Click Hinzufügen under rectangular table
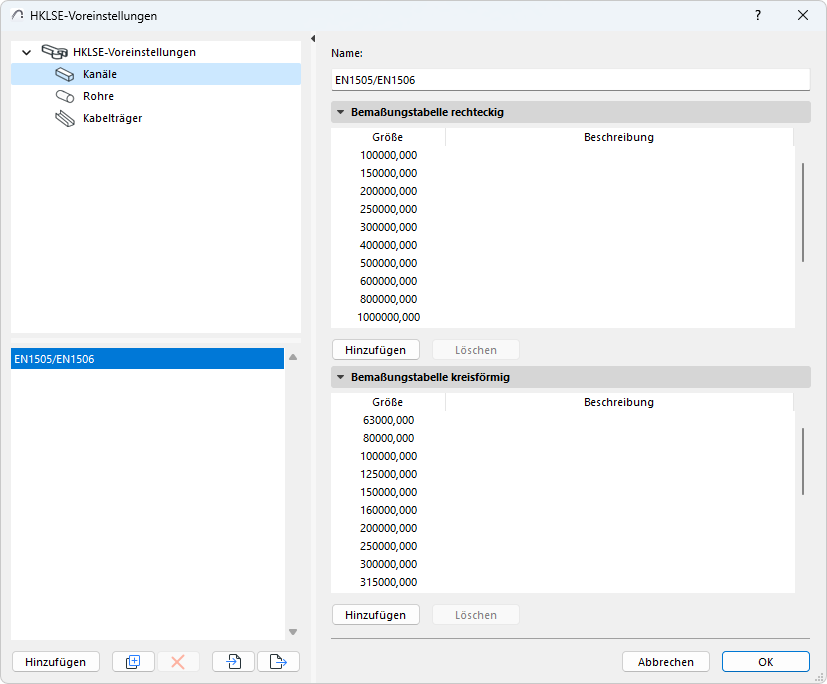 [x=375, y=350]
